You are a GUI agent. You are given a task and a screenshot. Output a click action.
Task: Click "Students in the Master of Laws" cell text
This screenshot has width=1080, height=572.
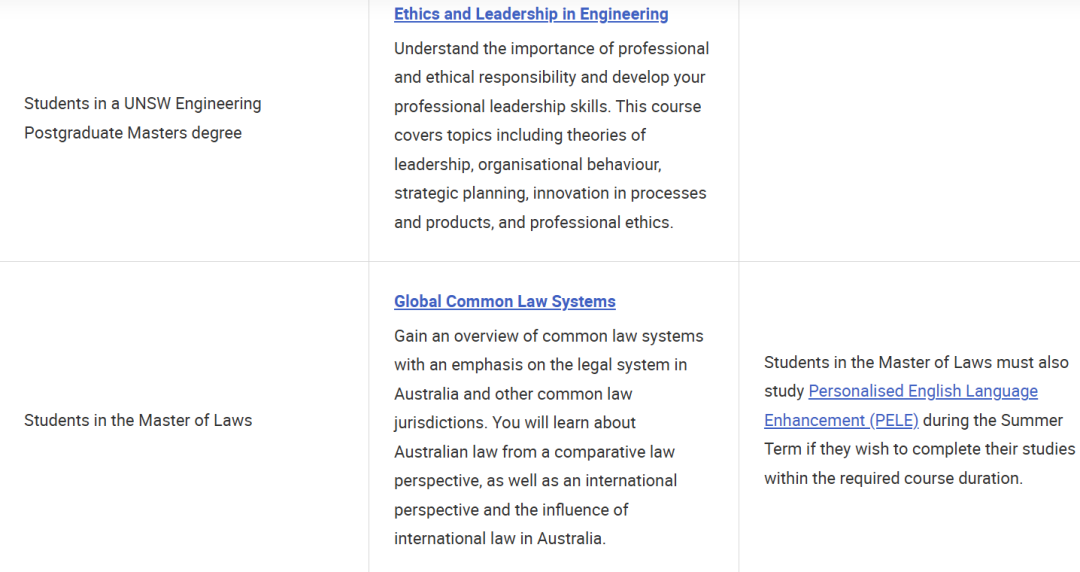pyautogui.click(x=138, y=420)
